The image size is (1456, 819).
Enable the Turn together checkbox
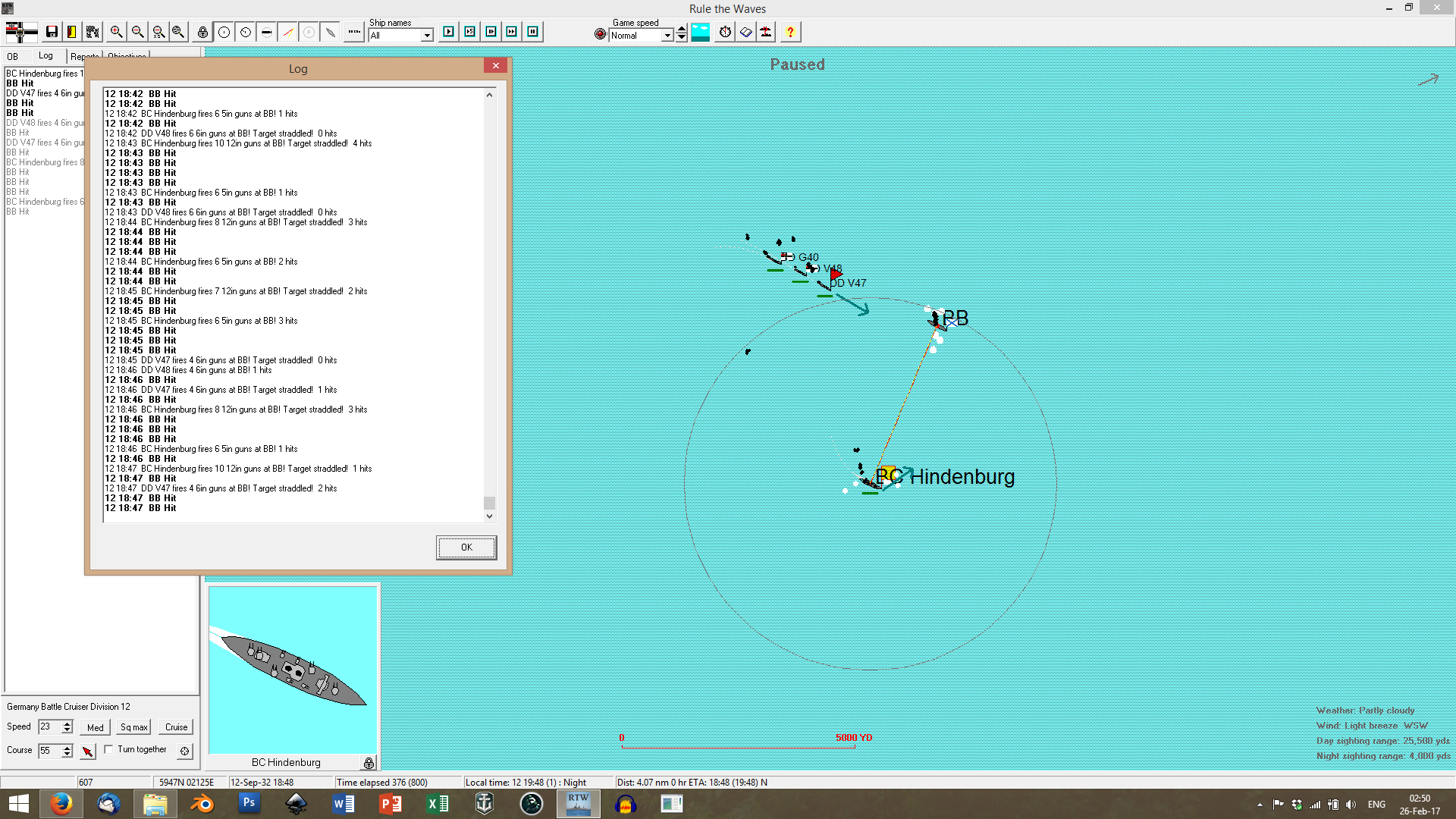tap(109, 749)
